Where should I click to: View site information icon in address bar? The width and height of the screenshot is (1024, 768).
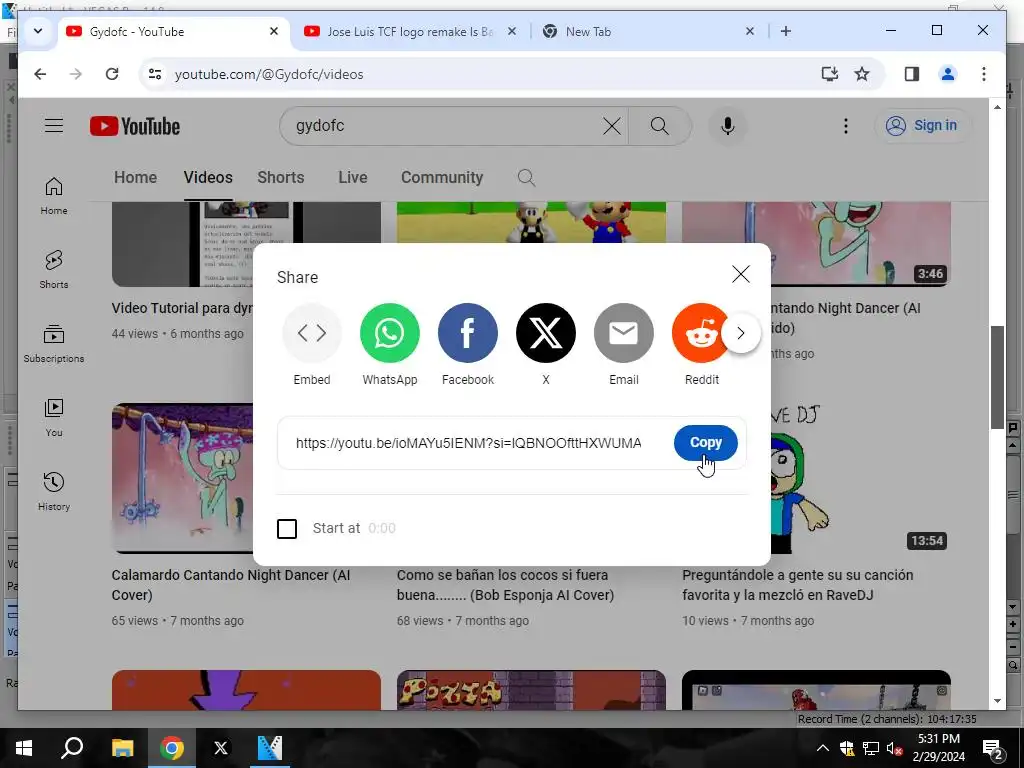pyautogui.click(x=155, y=74)
